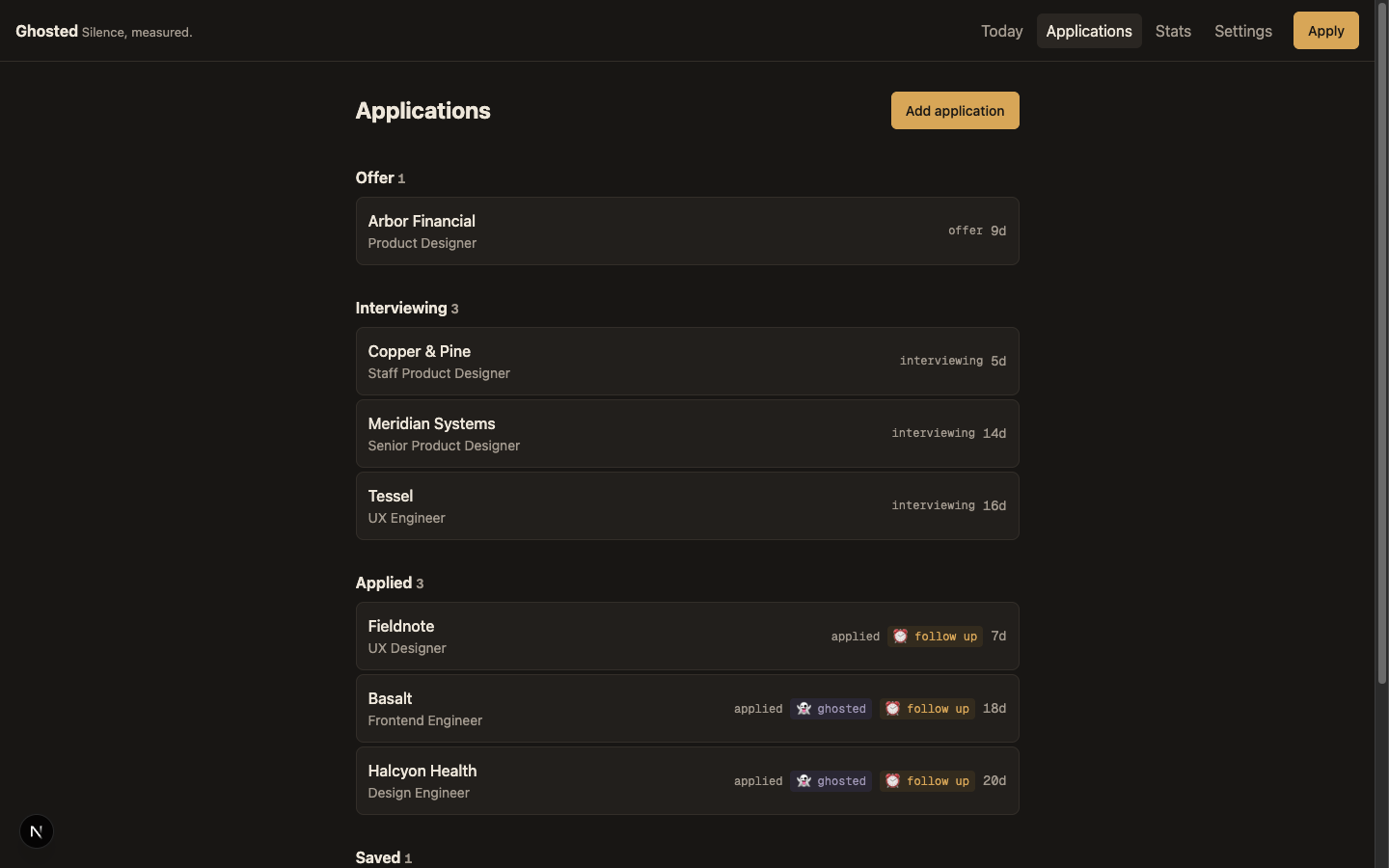1389x868 pixels.
Task: Open the Next.js dev tools badge
Action: [37, 831]
